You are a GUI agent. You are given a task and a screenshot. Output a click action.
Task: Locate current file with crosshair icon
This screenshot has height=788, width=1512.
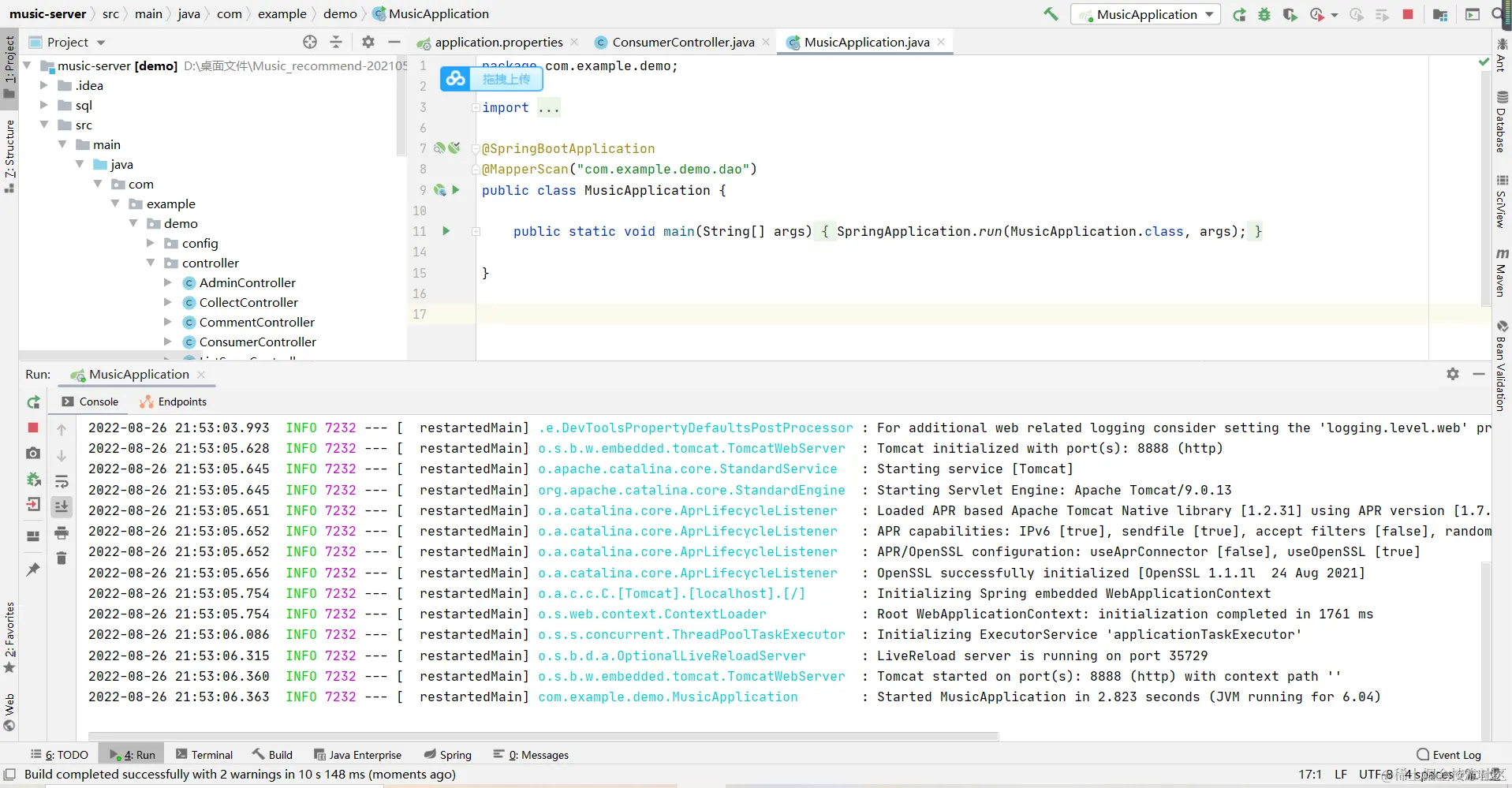point(310,42)
